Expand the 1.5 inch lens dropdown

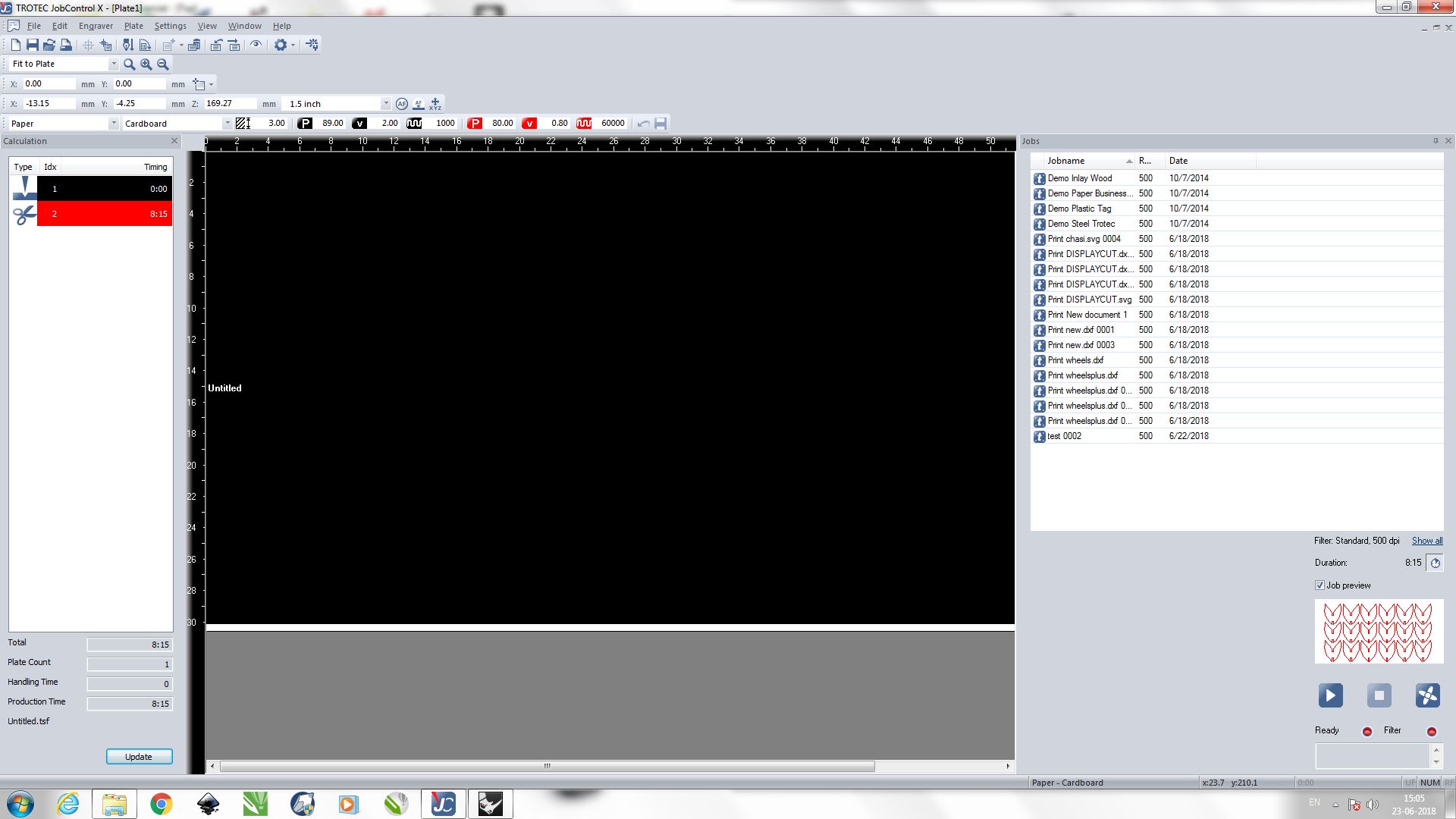385,104
